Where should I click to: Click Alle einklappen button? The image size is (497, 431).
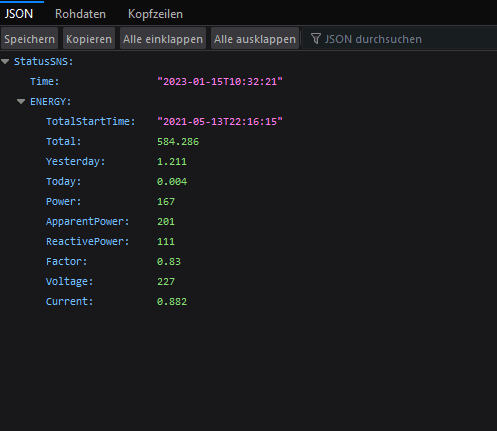pos(163,39)
